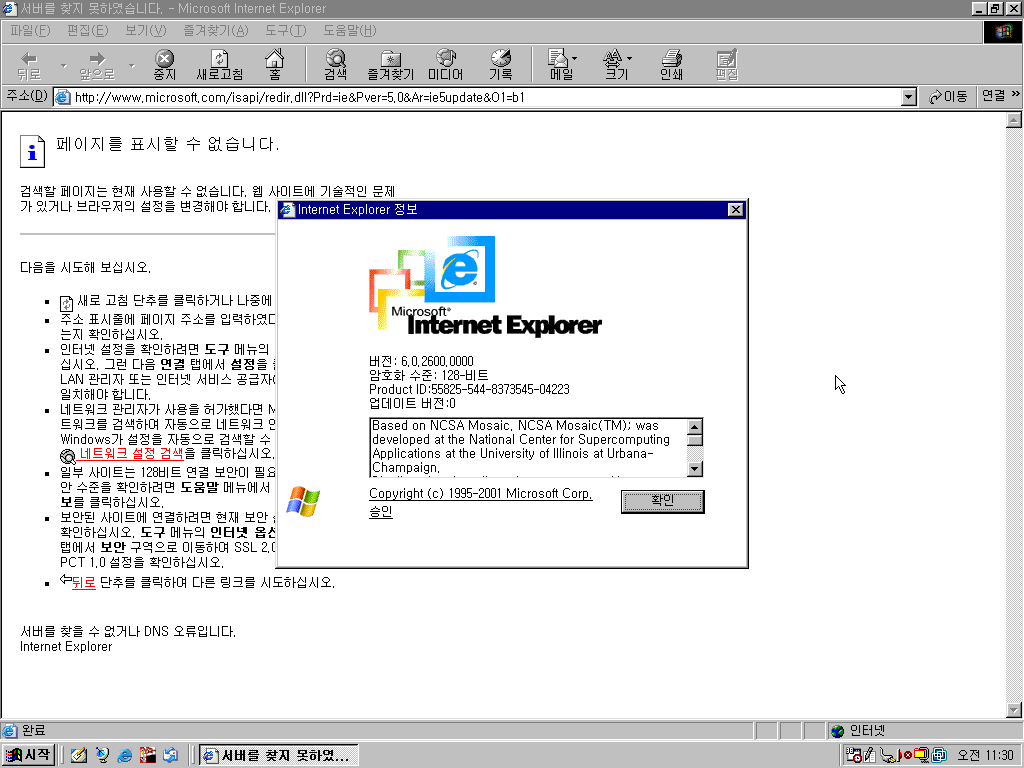Click the 페이지를 표시할 수 없습니다. heading
This screenshot has width=1024, height=768.
click(x=167, y=144)
